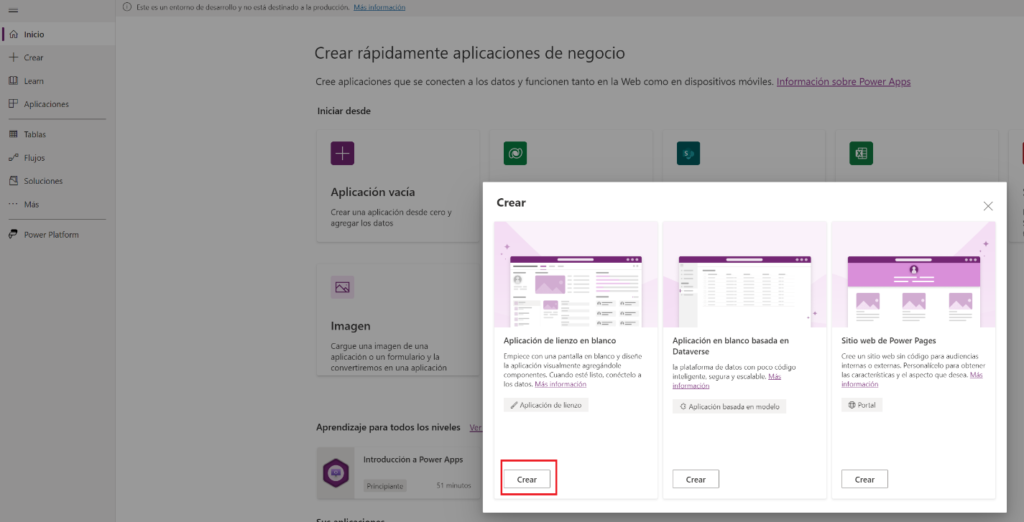Screen dimensions: 1024x522
Task: Click the Learn book icon
Action: [x=13, y=81]
